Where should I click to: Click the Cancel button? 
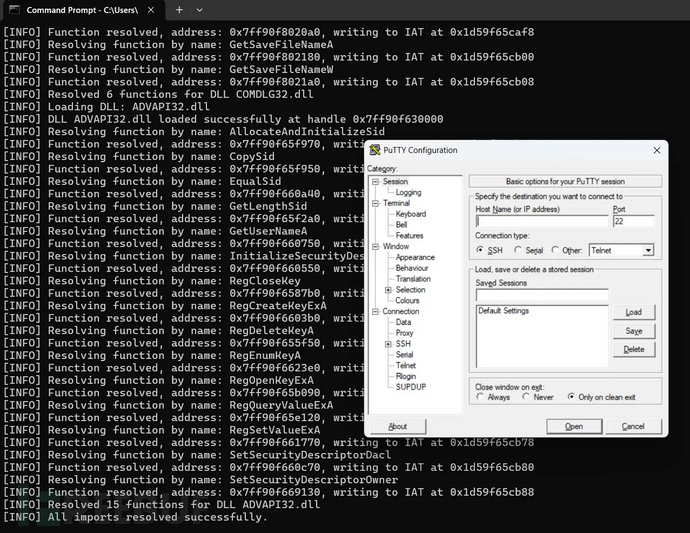[633, 426]
